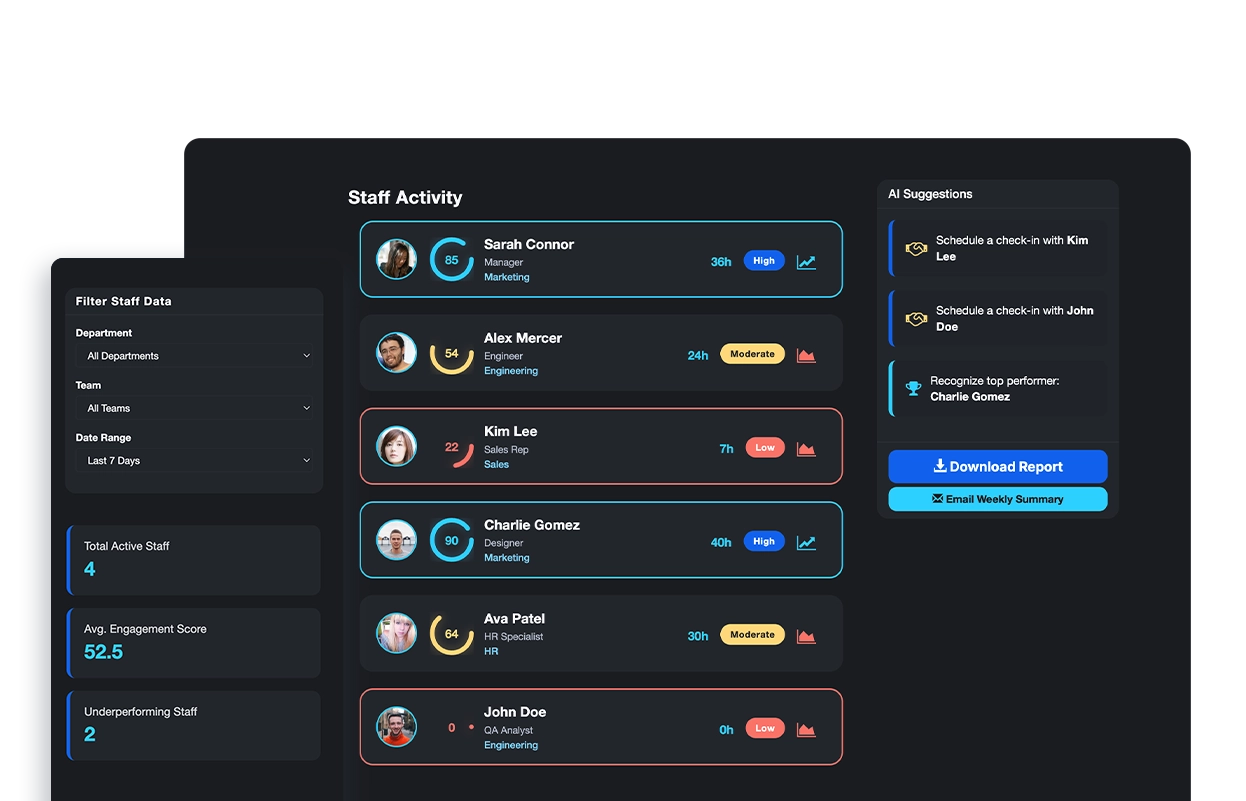The height and width of the screenshot is (801, 1246).
Task: Click the Download Report button
Action: 998,466
